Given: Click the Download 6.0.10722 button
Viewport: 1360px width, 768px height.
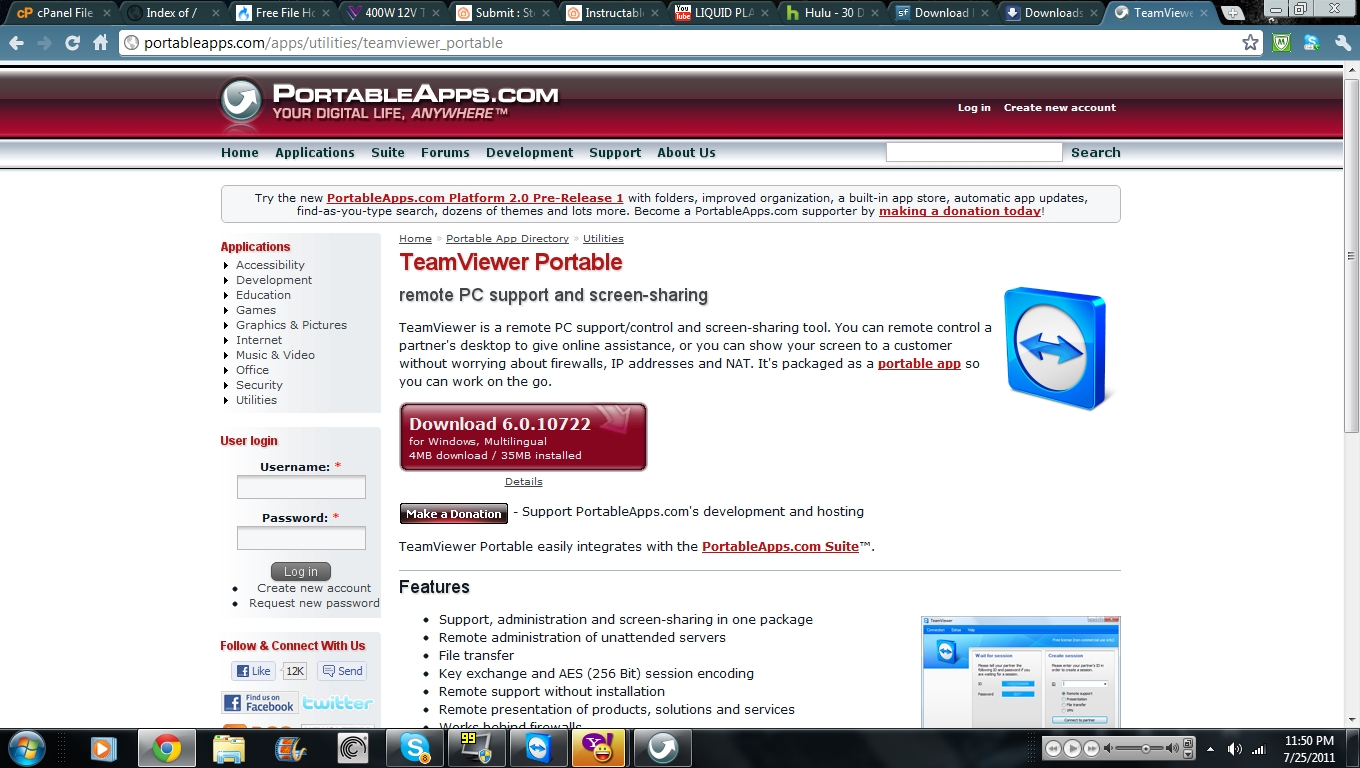Looking at the screenshot, I should point(523,437).
